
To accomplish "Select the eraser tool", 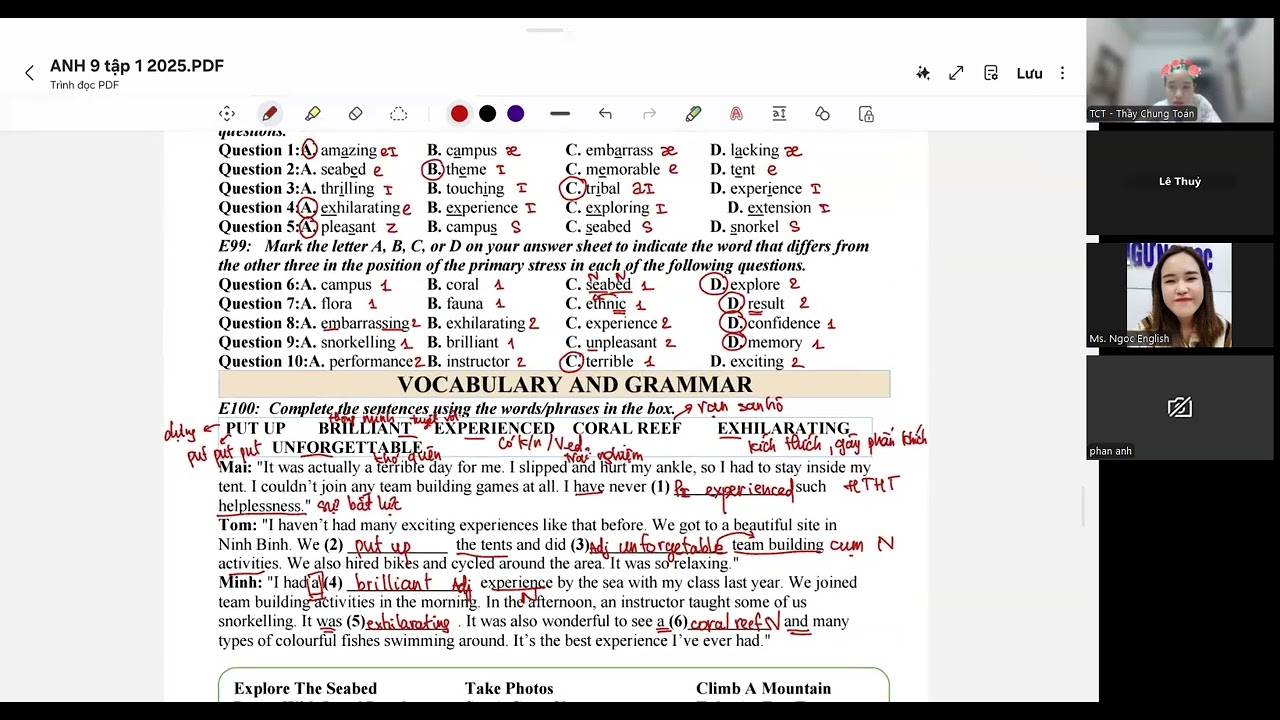I will (355, 114).
